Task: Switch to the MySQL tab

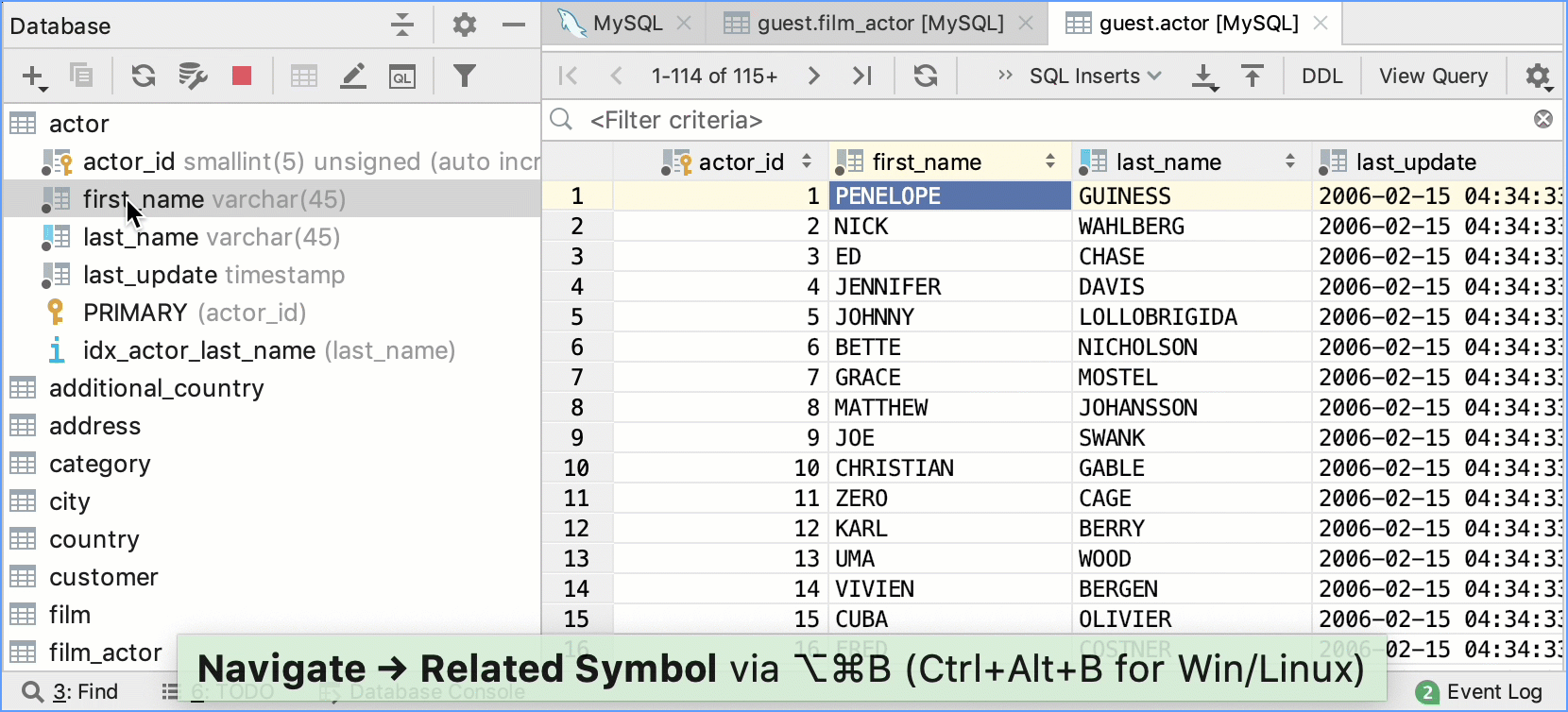Action: (627, 24)
